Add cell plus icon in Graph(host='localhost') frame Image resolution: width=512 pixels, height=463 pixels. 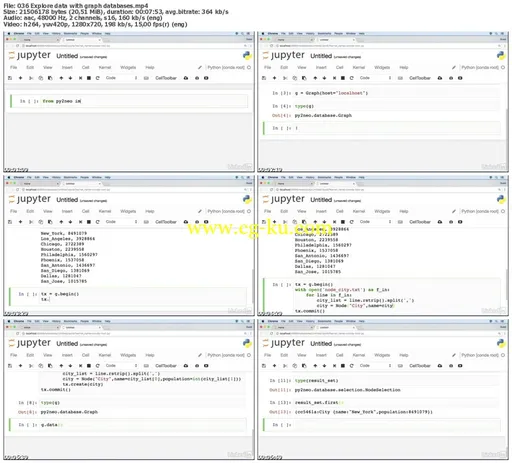[274, 78]
